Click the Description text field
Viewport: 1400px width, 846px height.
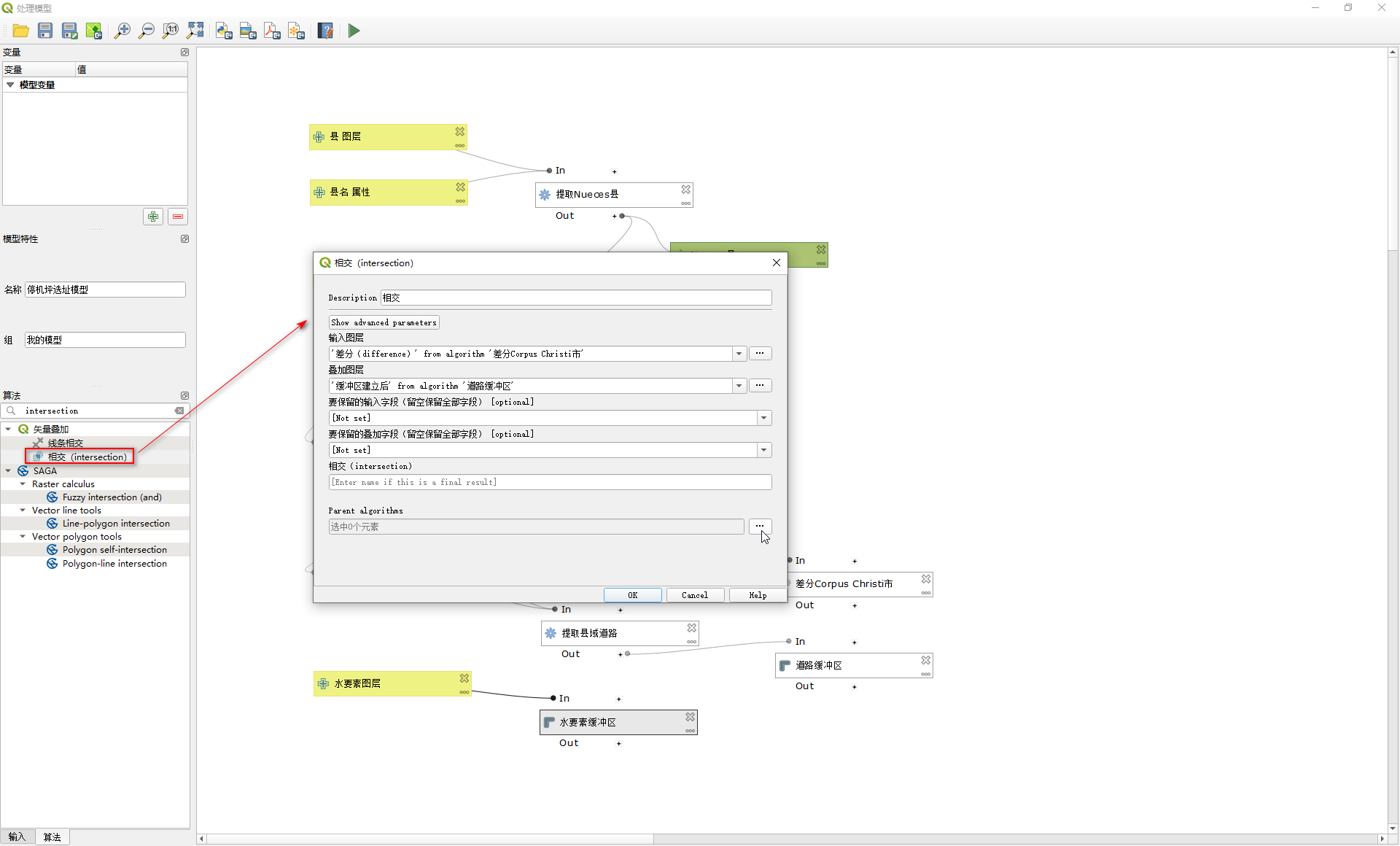coord(575,298)
